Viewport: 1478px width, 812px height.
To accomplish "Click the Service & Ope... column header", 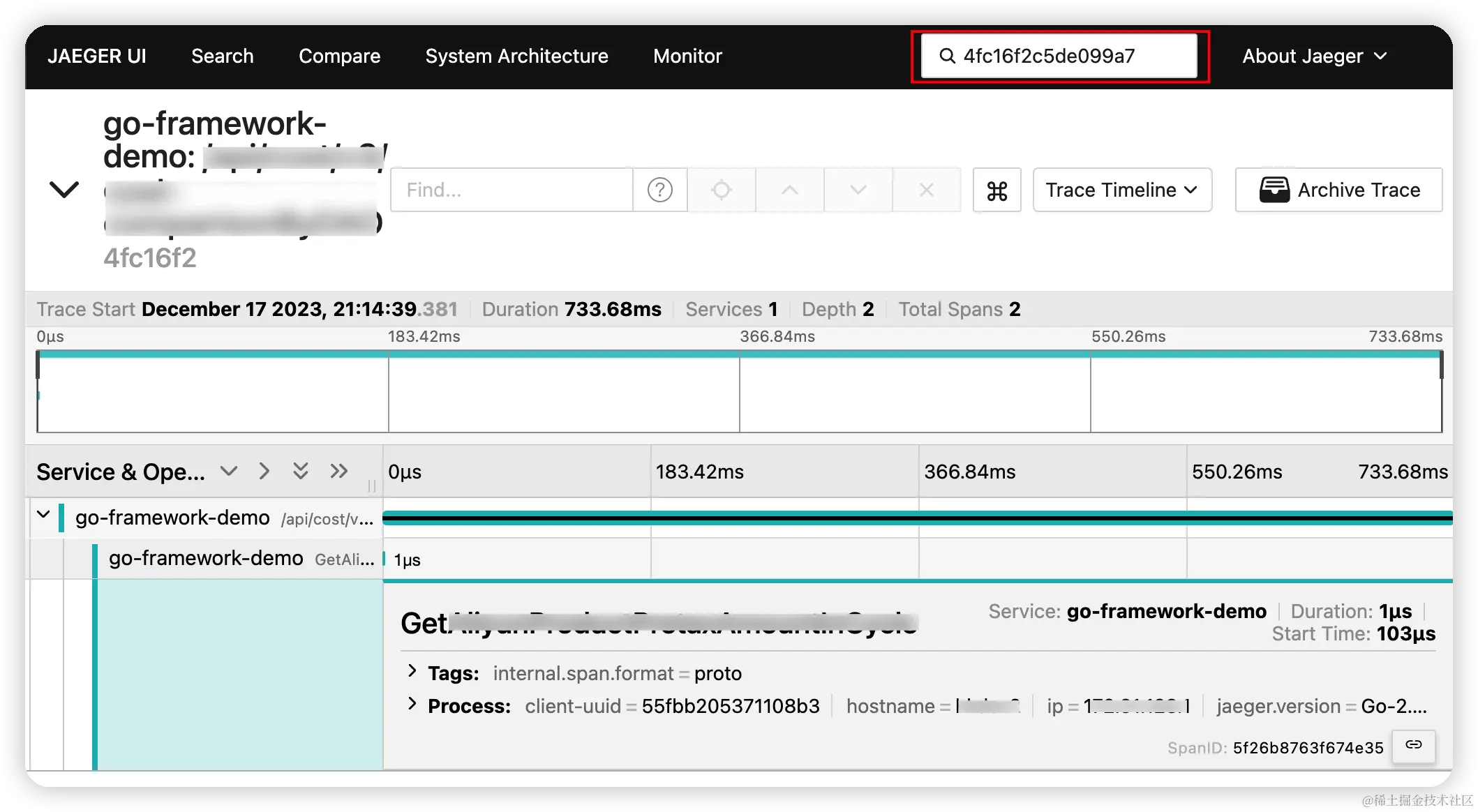I will pyautogui.click(x=121, y=472).
